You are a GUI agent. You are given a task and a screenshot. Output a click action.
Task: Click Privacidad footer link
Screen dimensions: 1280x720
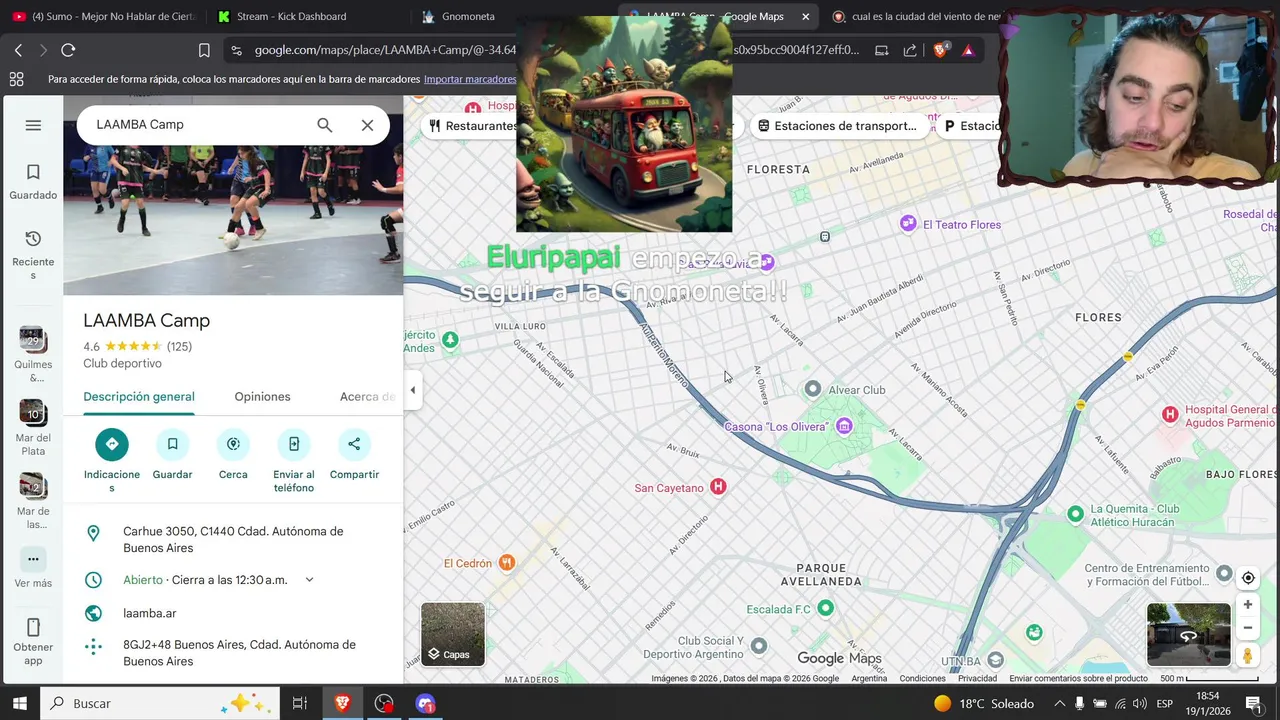(x=977, y=678)
